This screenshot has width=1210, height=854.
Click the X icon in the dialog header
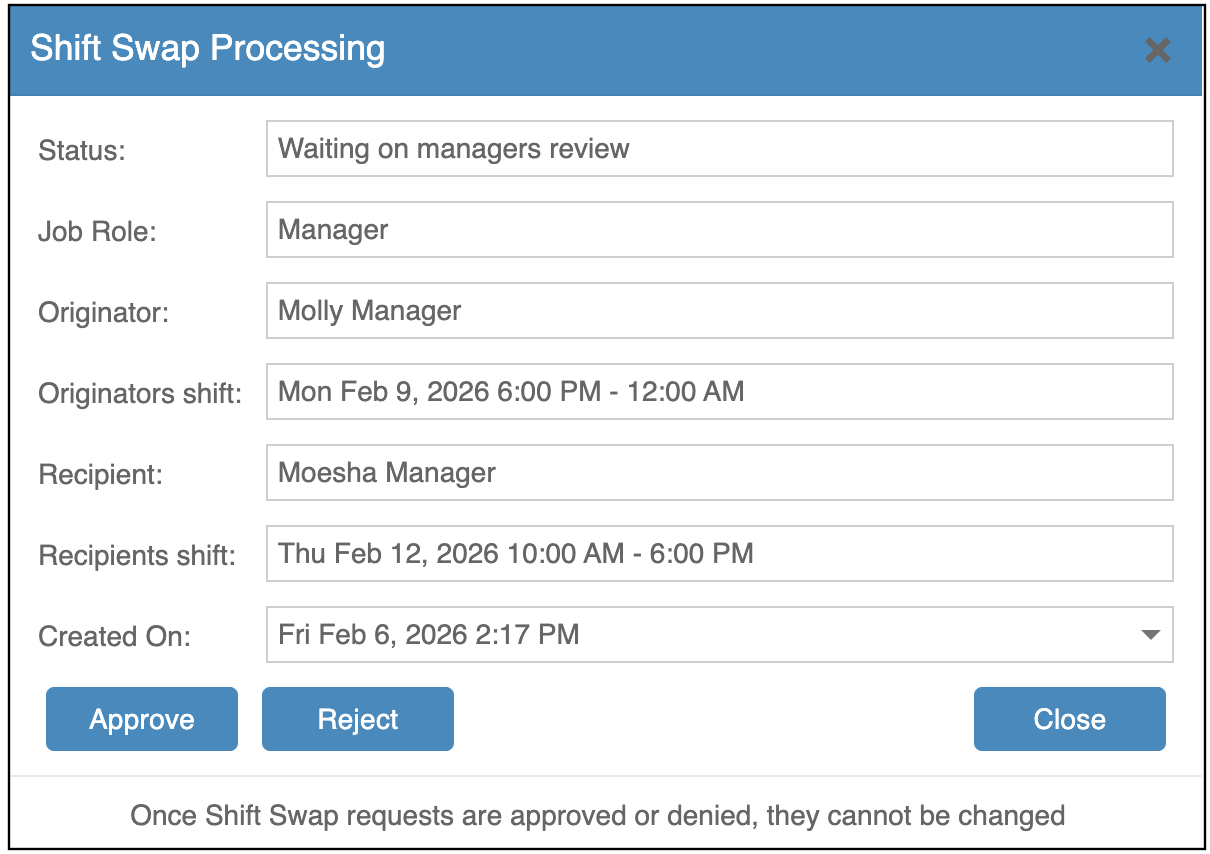pos(1157,50)
